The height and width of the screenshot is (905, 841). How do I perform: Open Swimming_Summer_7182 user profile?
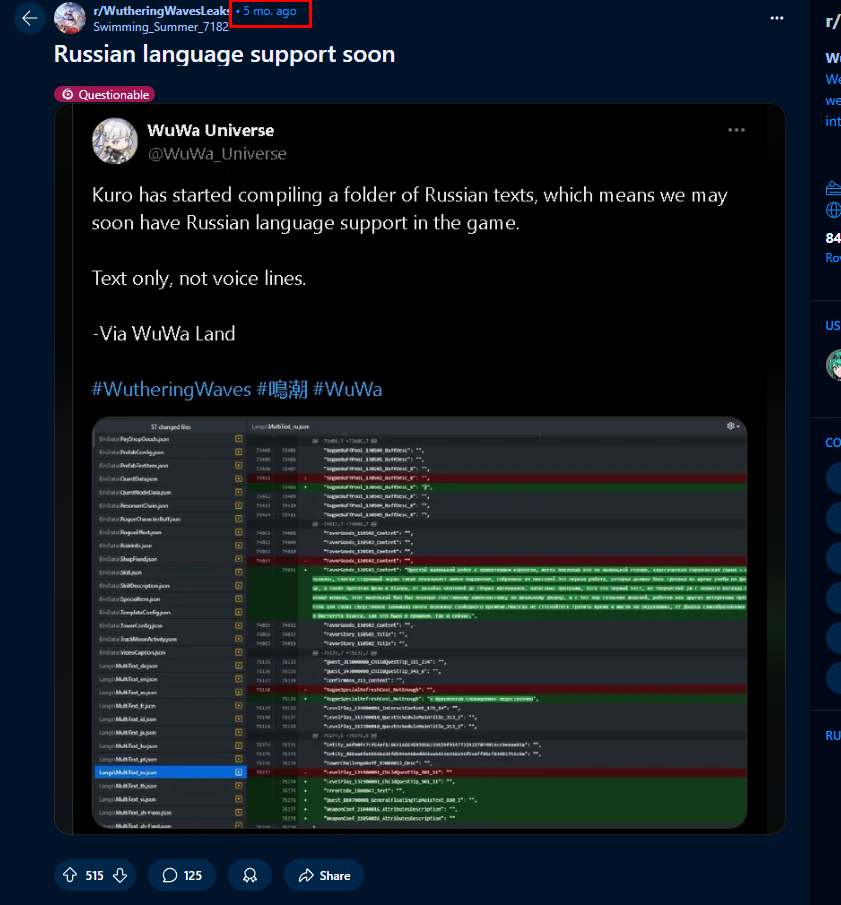coord(161,27)
